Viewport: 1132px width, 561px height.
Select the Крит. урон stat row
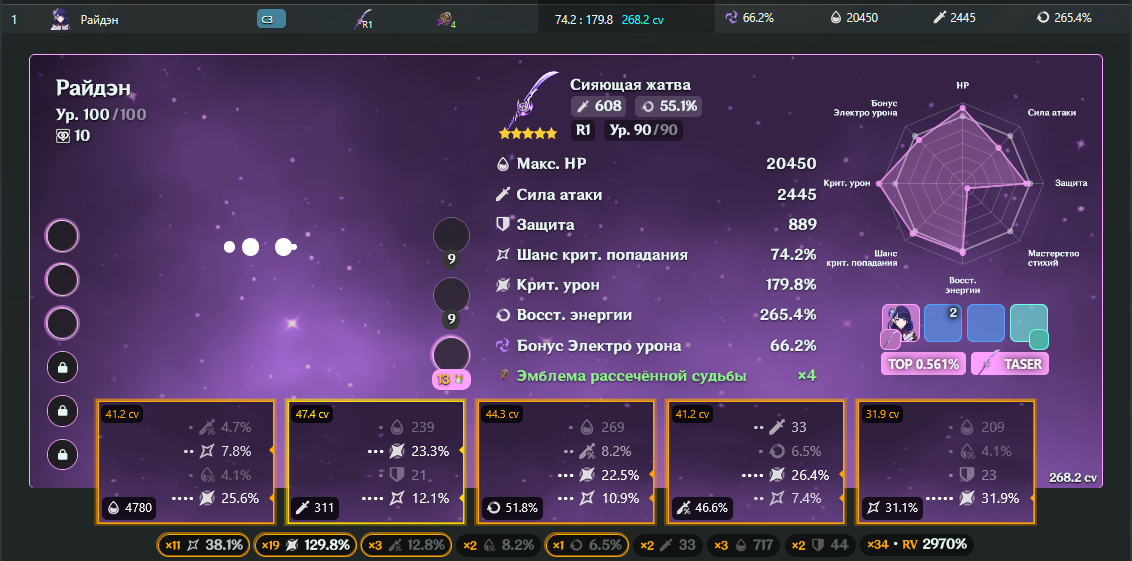pyautogui.click(x=657, y=285)
